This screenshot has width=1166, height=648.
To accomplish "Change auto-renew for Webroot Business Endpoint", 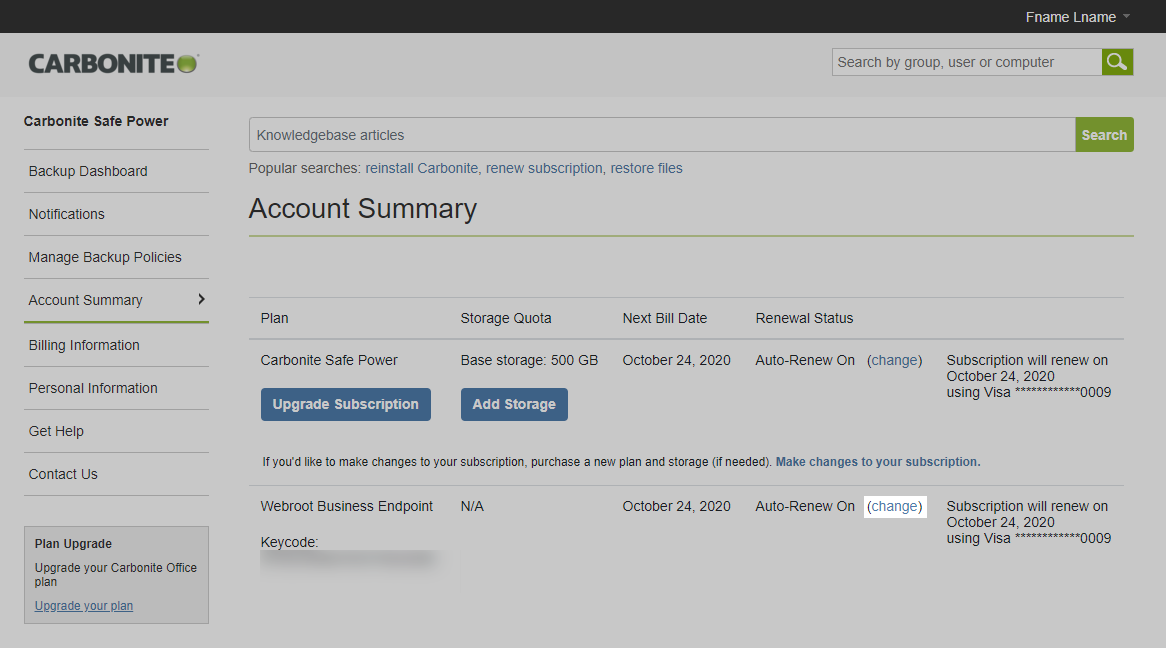I will [894, 506].
